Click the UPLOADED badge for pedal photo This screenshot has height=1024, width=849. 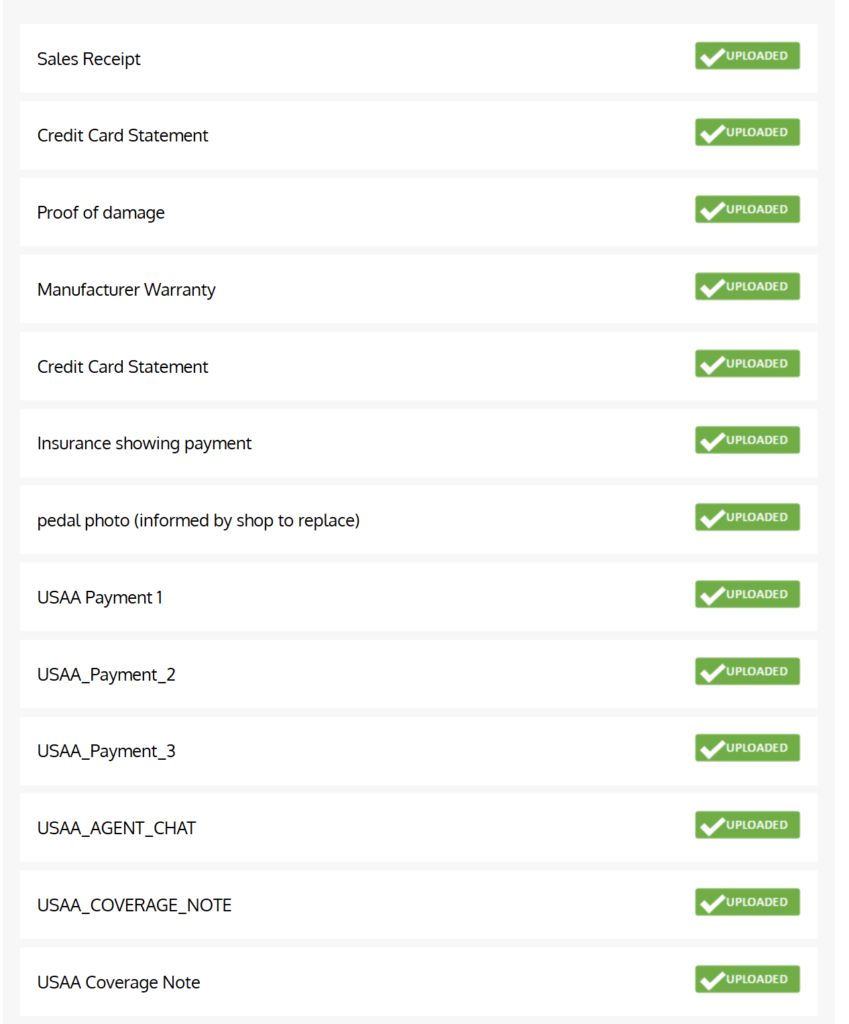point(747,518)
